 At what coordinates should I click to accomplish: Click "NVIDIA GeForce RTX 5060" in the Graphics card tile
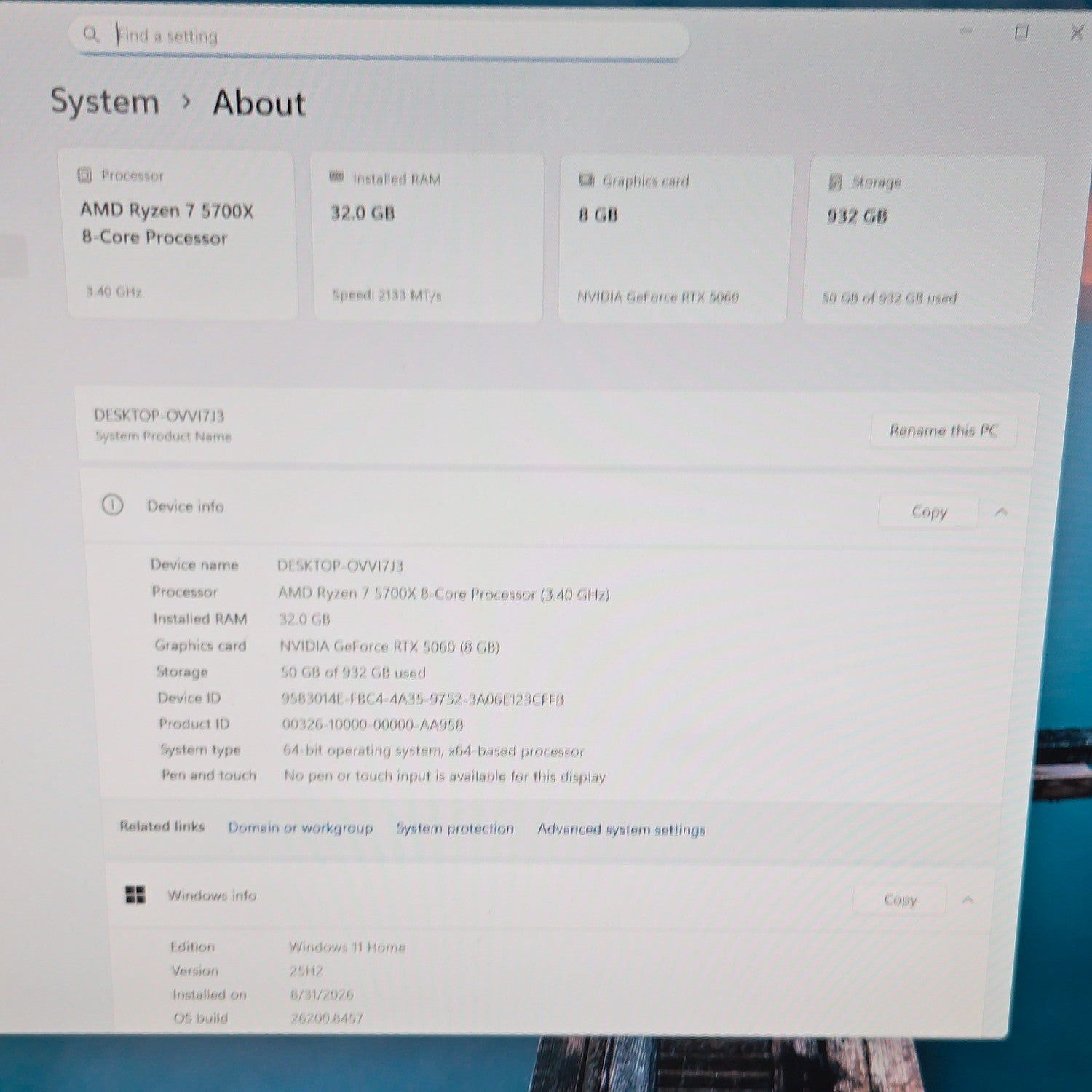658,296
